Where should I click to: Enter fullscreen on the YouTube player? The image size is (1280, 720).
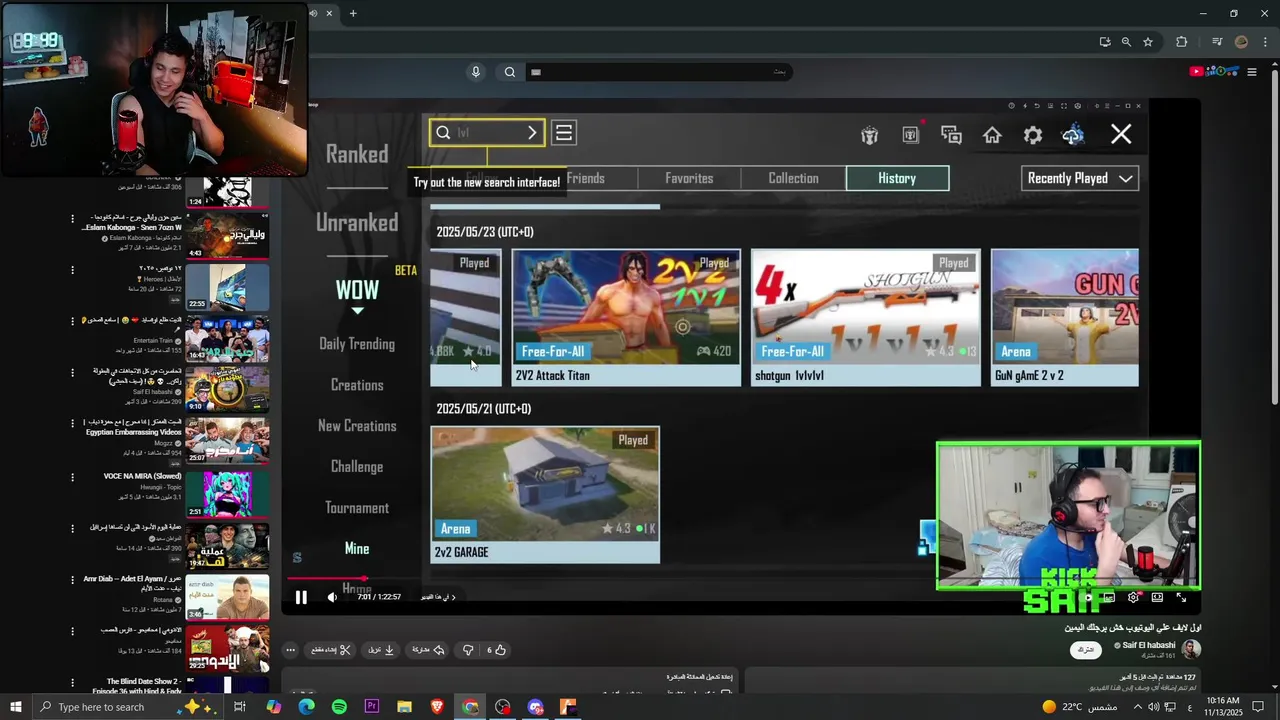click(1181, 598)
